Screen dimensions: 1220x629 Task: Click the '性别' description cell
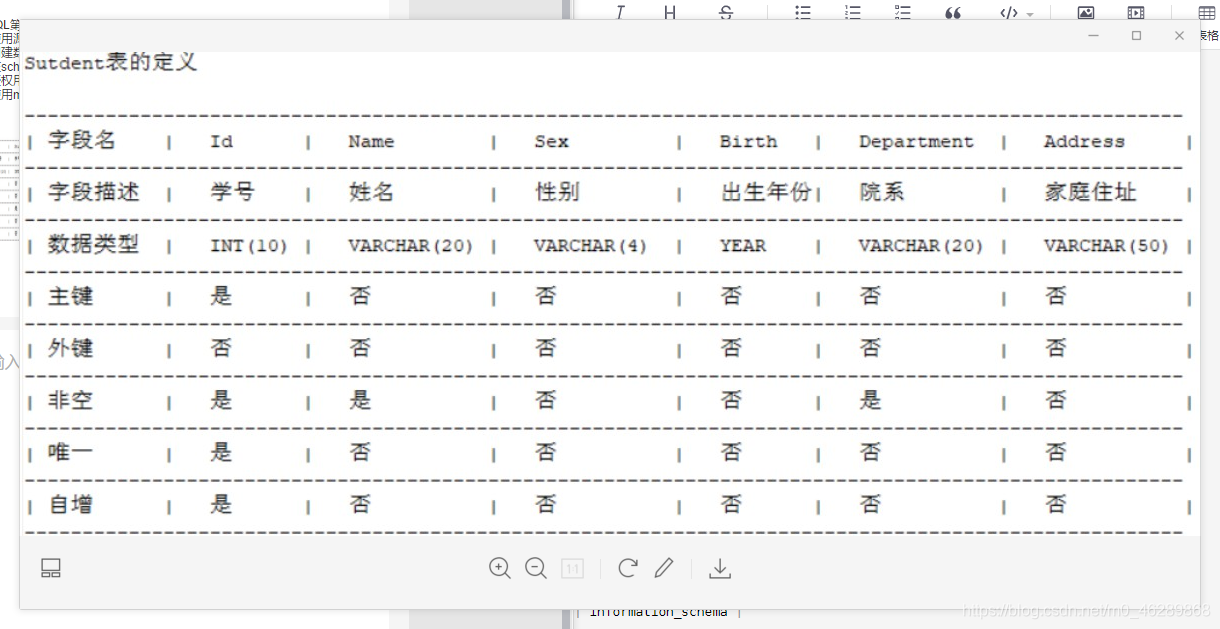pyautogui.click(x=557, y=192)
